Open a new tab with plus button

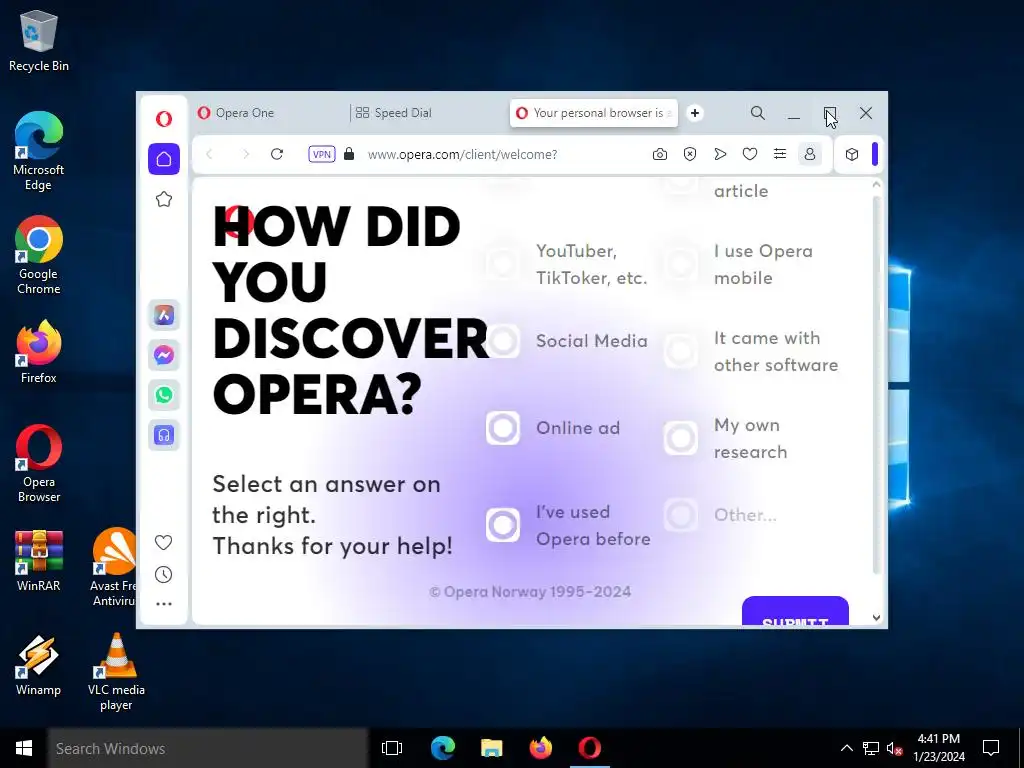click(695, 113)
